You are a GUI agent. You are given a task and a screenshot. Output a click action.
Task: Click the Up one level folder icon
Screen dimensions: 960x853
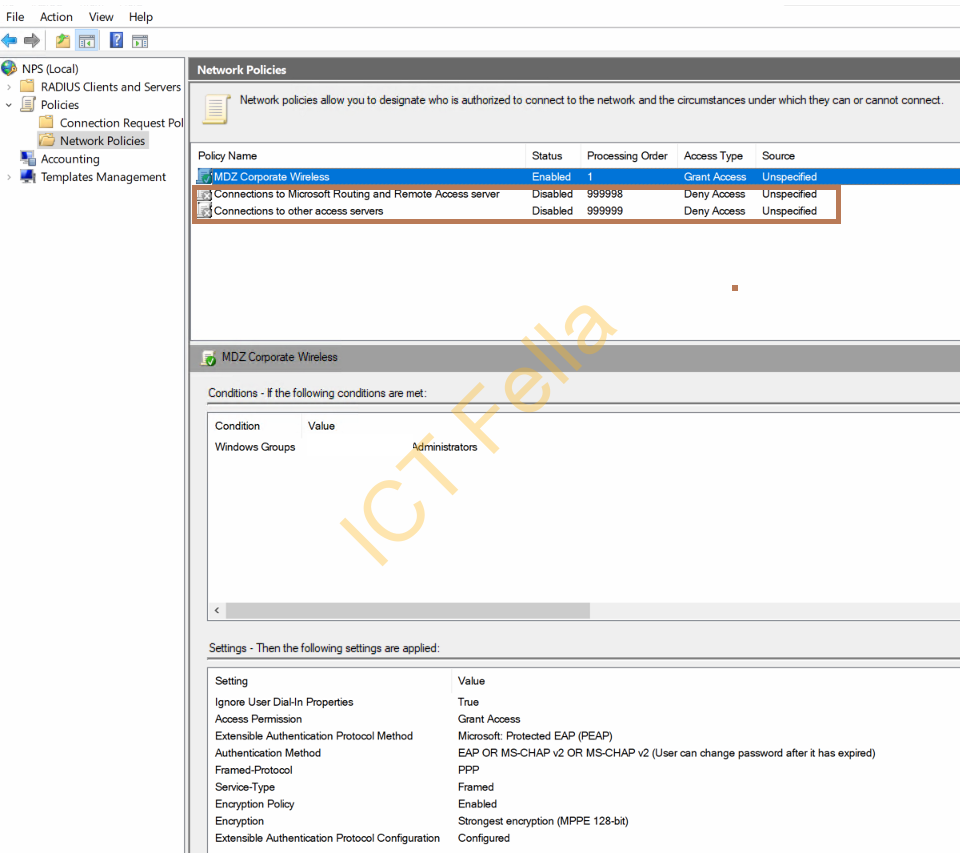point(62,41)
